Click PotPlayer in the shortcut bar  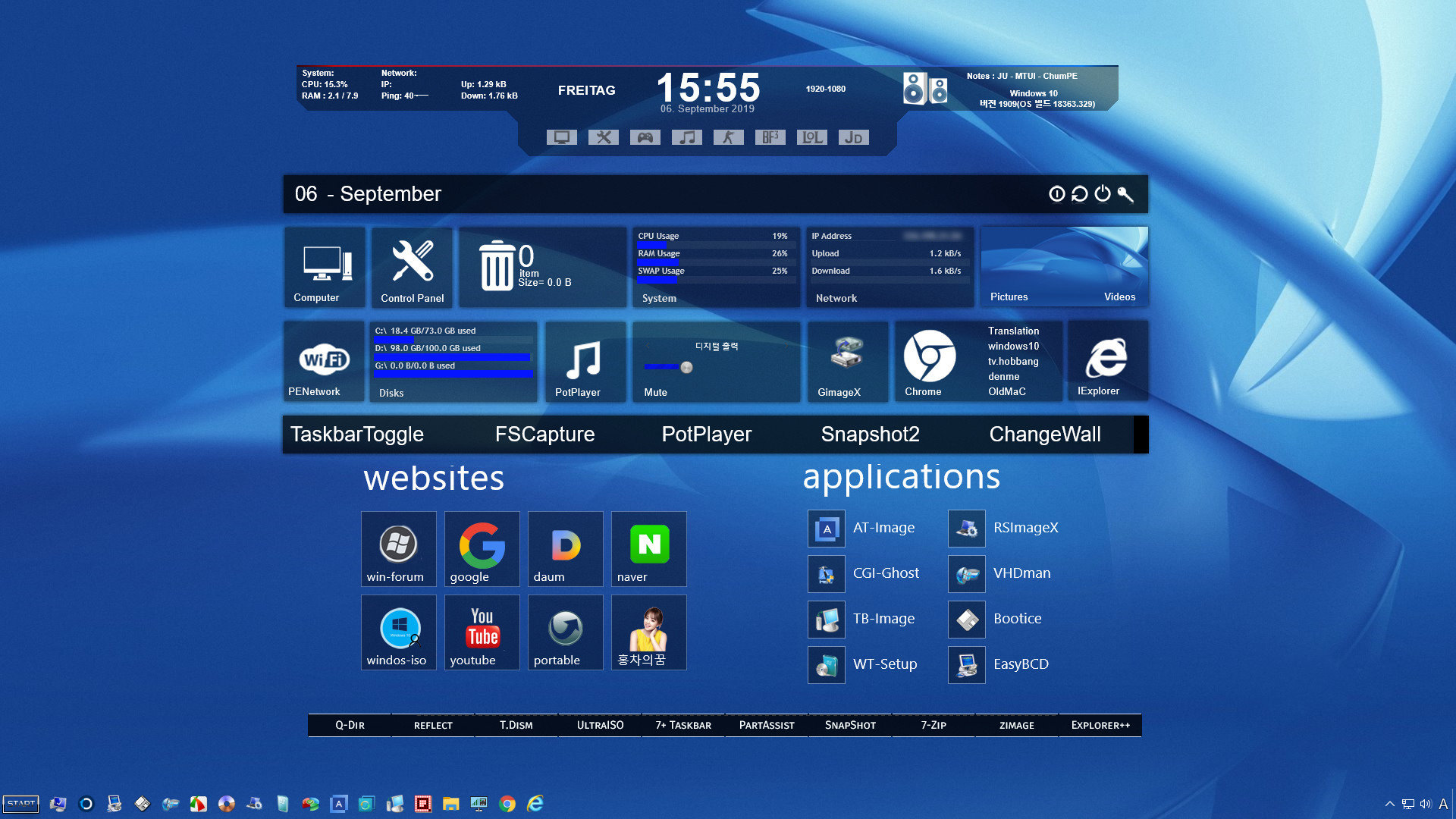(x=706, y=435)
